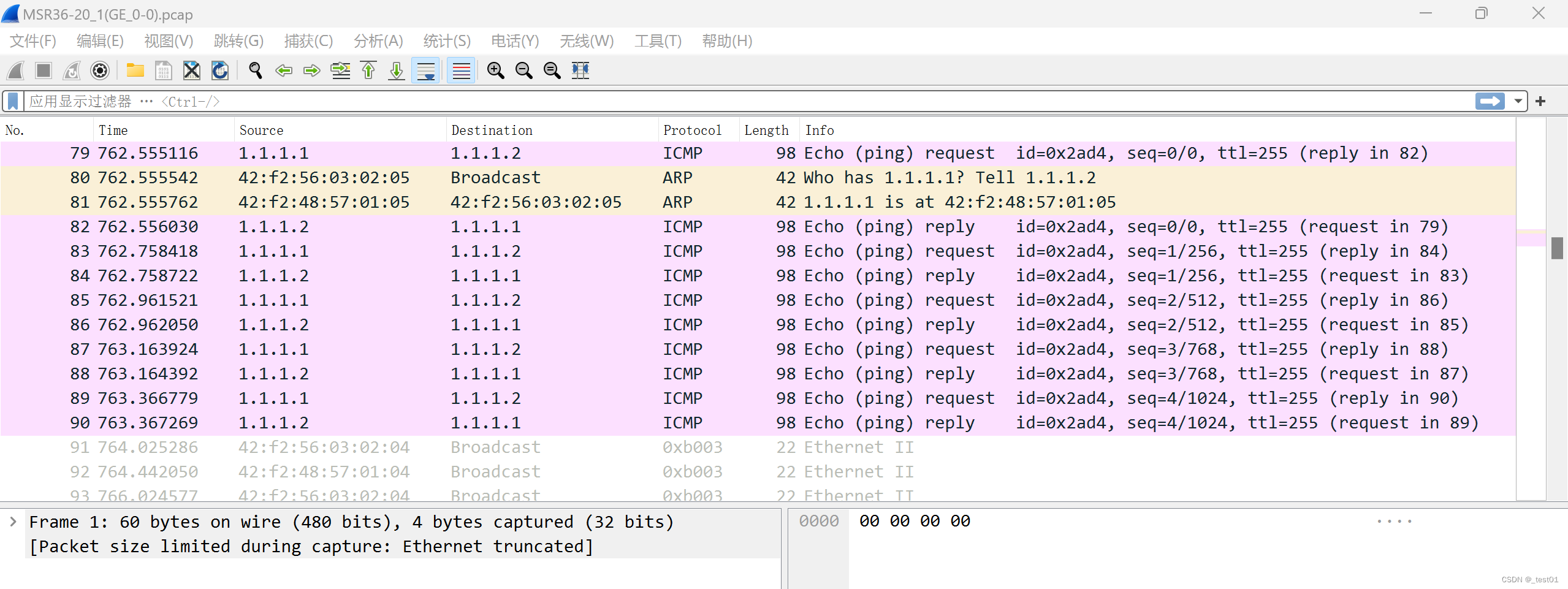This screenshot has height=589, width=1568.
Task: Apply display filter arrow button
Action: coord(1490,101)
